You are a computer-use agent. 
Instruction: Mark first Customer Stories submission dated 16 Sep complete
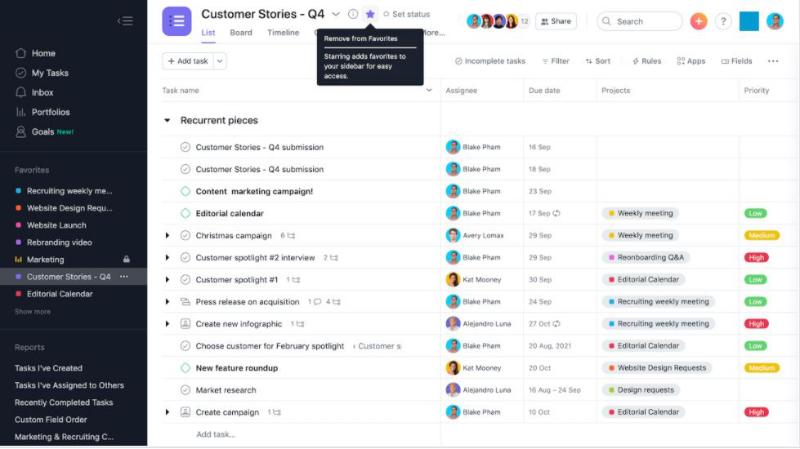185,147
